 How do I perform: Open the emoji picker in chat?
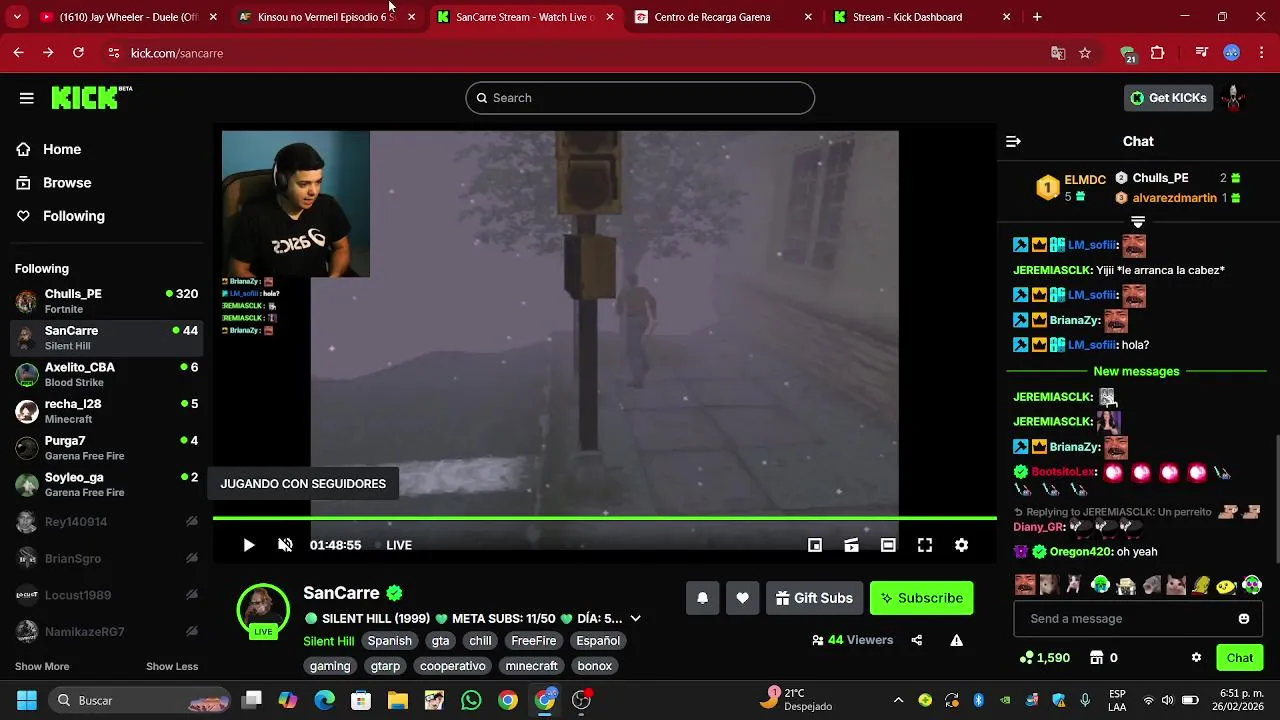click(1244, 619)
